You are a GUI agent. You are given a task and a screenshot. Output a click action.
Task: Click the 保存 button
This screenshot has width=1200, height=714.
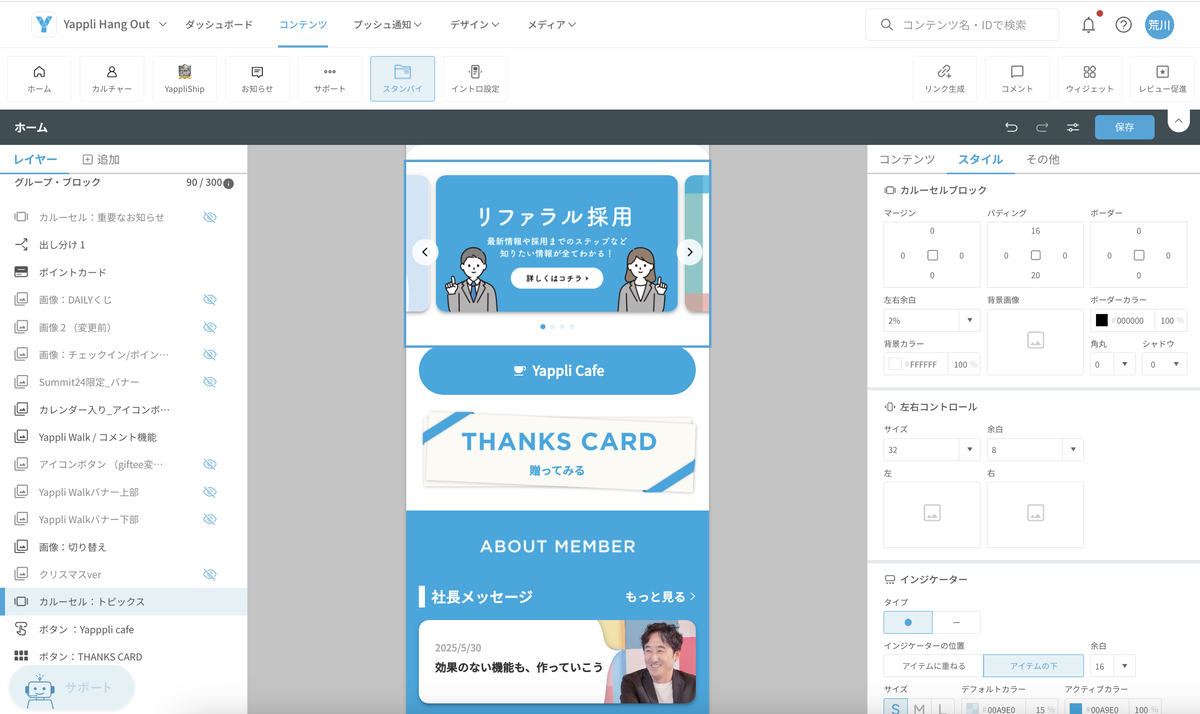coord(1124,127)
